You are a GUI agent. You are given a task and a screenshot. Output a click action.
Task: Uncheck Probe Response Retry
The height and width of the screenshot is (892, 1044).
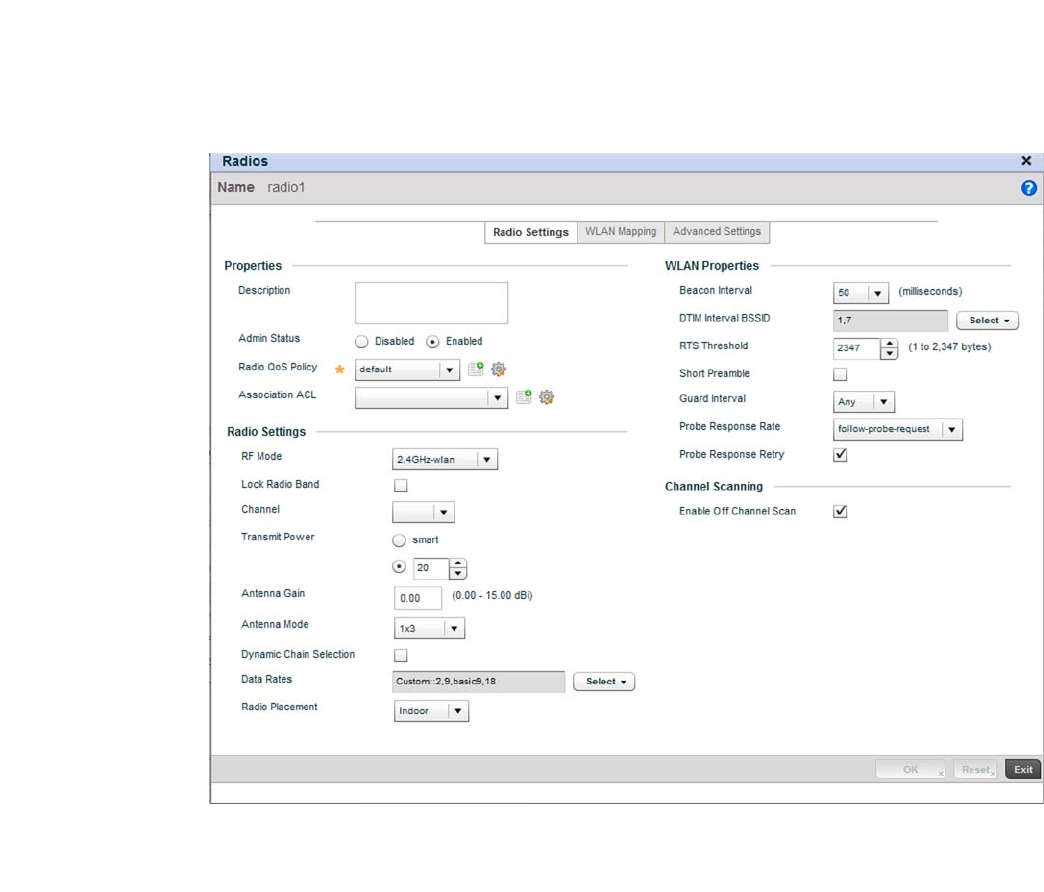[840, 455]
